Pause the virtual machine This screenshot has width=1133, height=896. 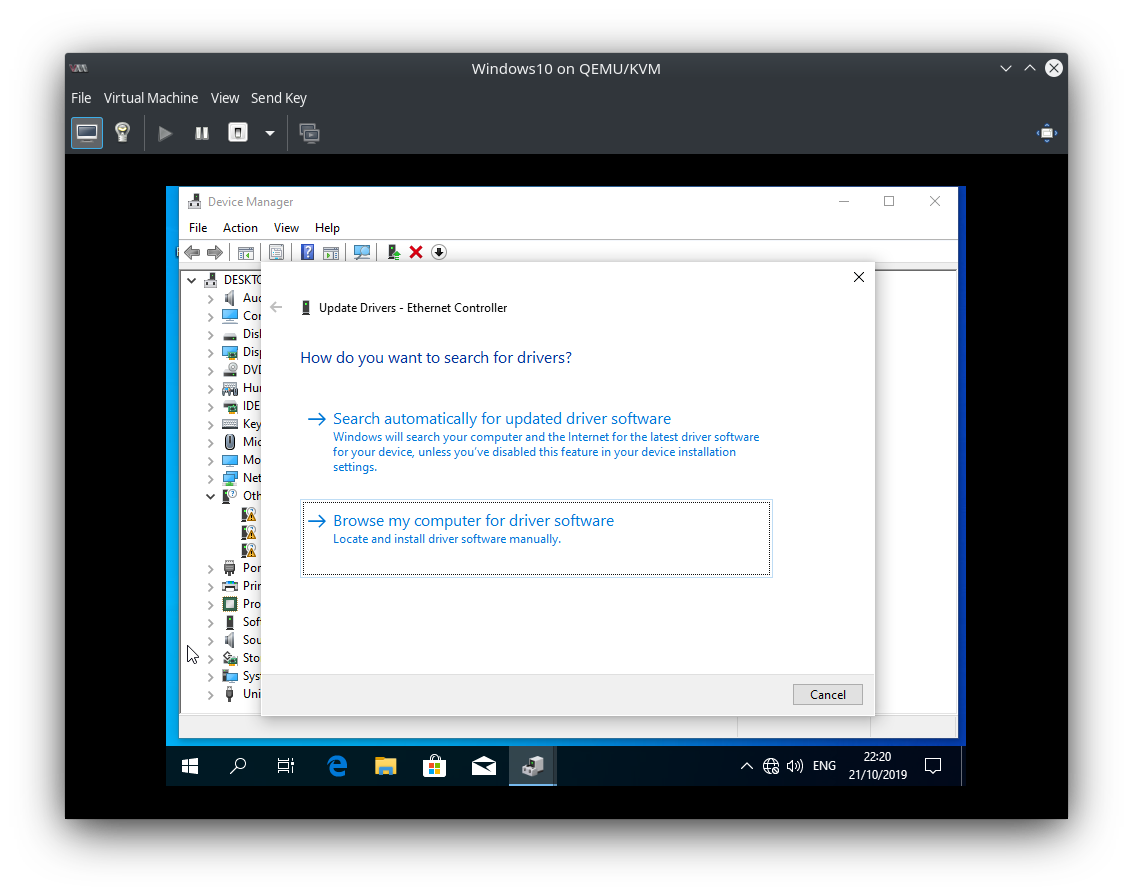tap(202, 133)
